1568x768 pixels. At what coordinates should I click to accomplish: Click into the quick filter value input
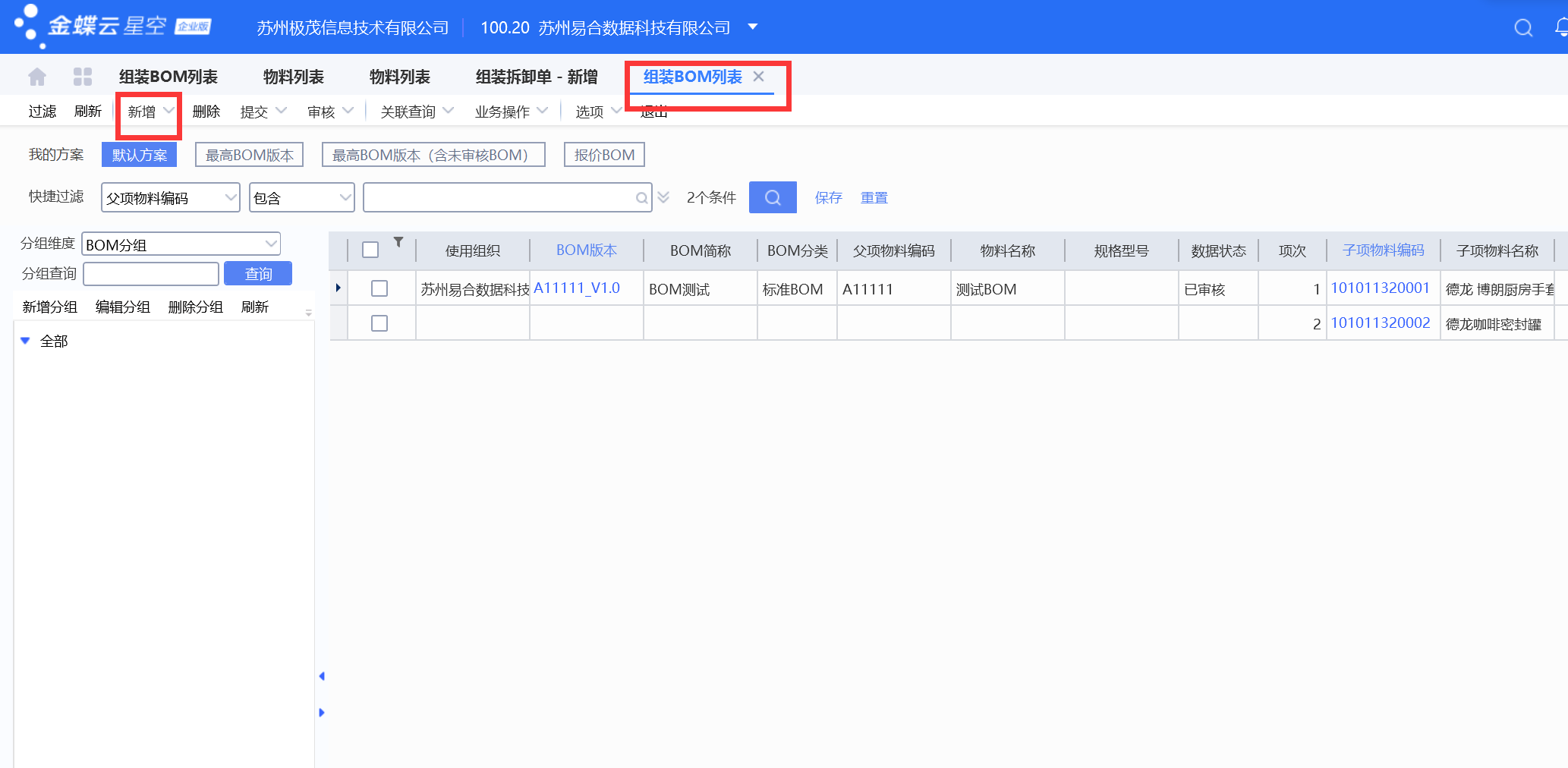pyautogui.click(x=499, y=197)
